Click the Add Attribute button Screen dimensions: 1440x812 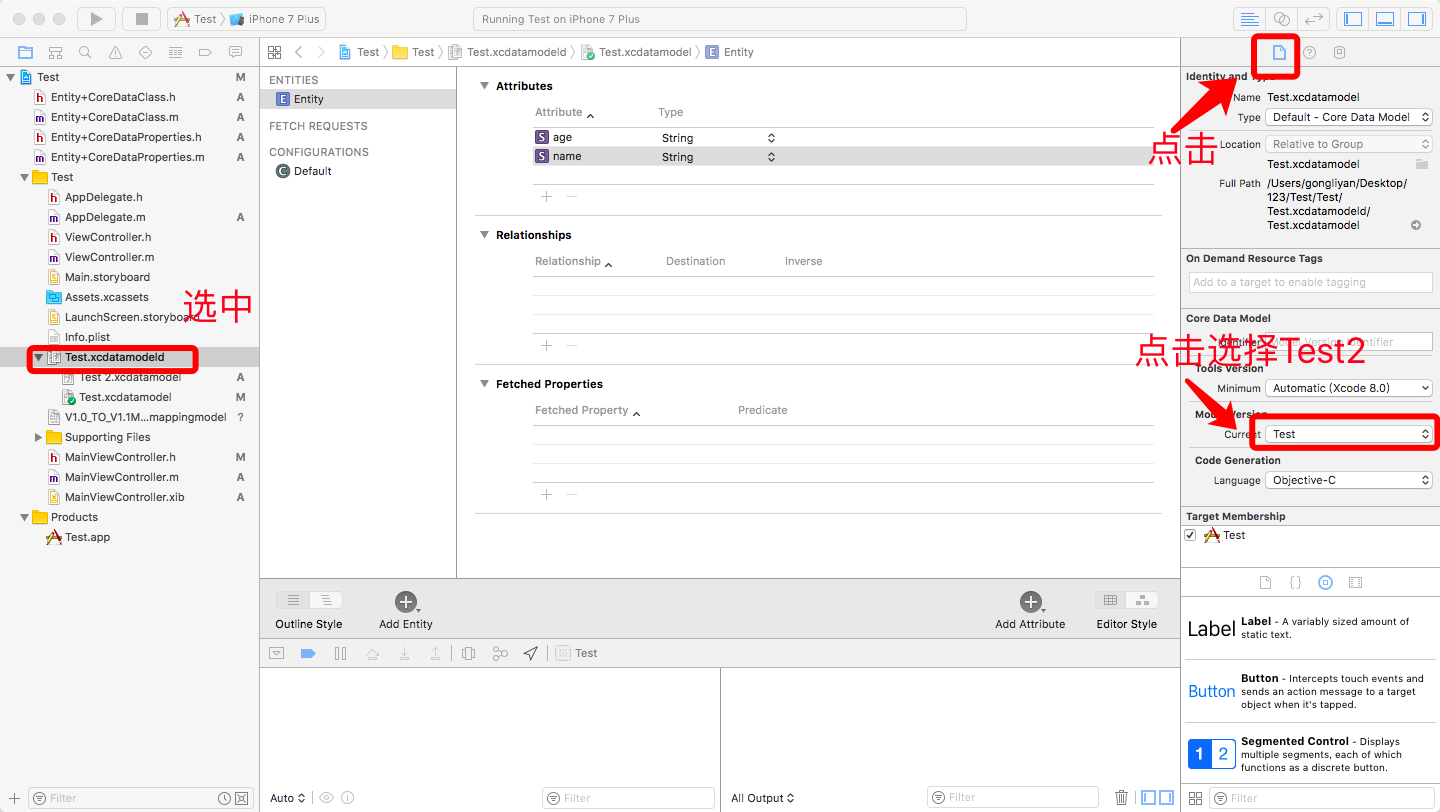pos(1030,610)
